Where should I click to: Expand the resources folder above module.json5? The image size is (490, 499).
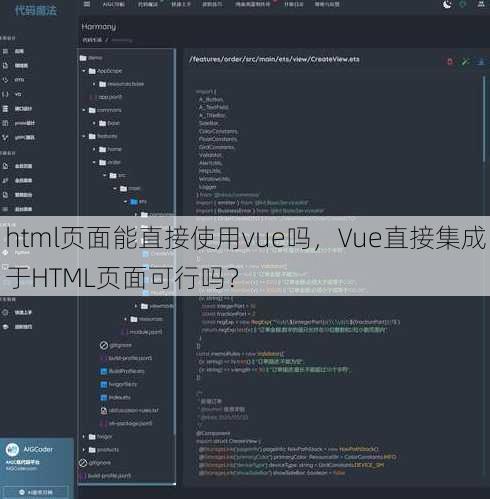(125, 319)
